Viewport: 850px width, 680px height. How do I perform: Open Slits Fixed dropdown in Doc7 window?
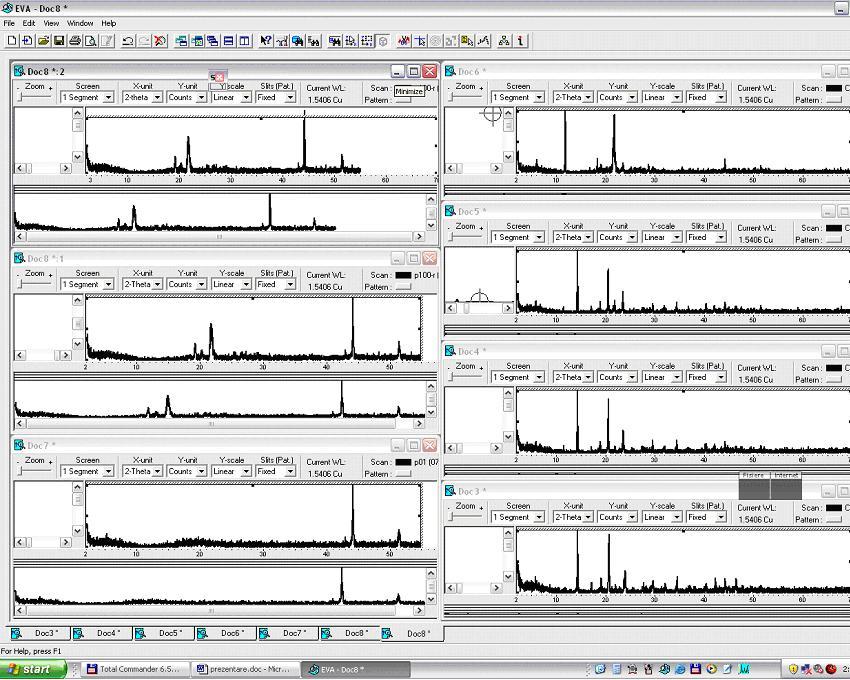(276, 472)
